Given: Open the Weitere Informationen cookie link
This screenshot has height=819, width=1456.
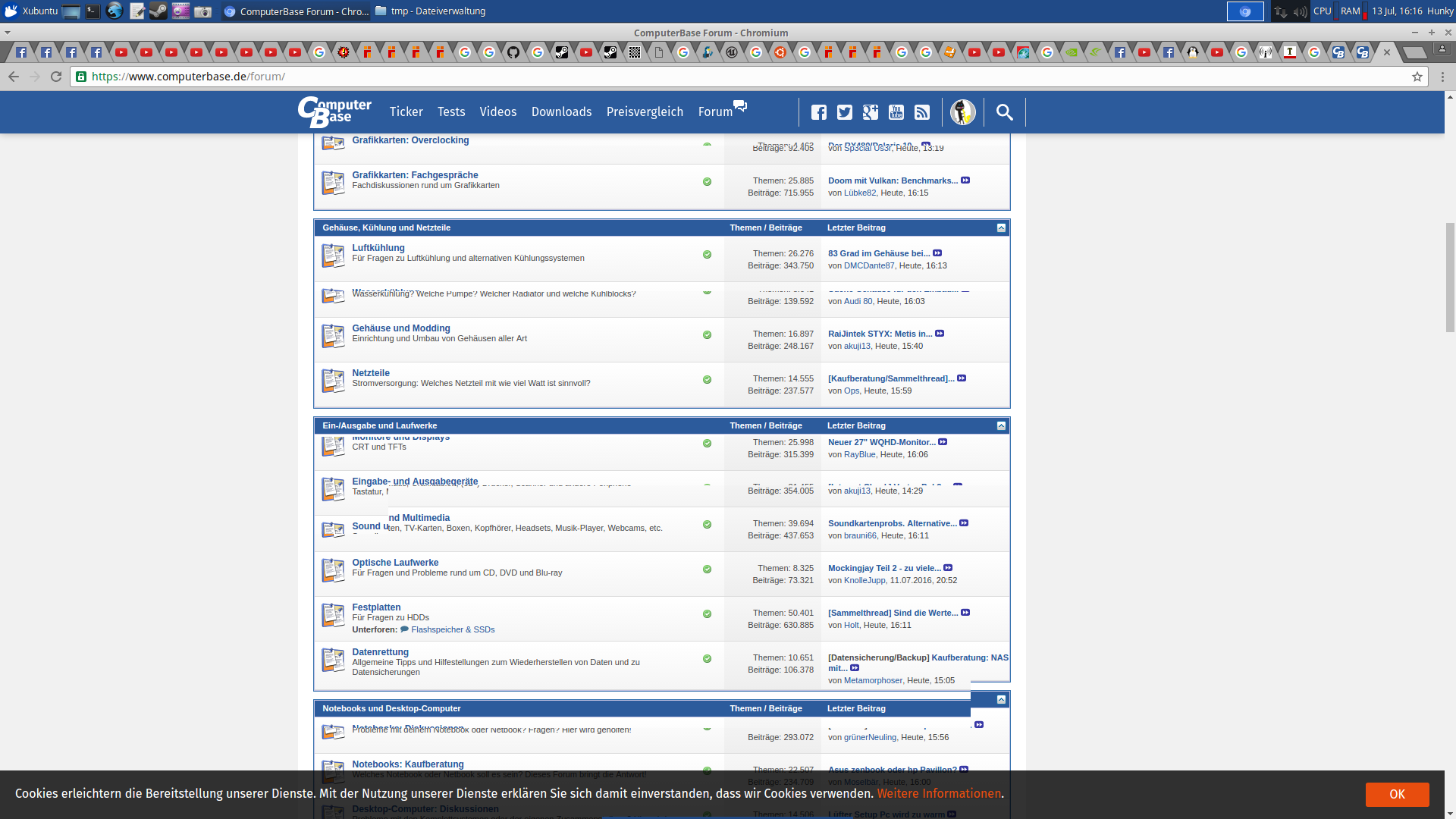Looking at the screenshot, I should [939, 794].
